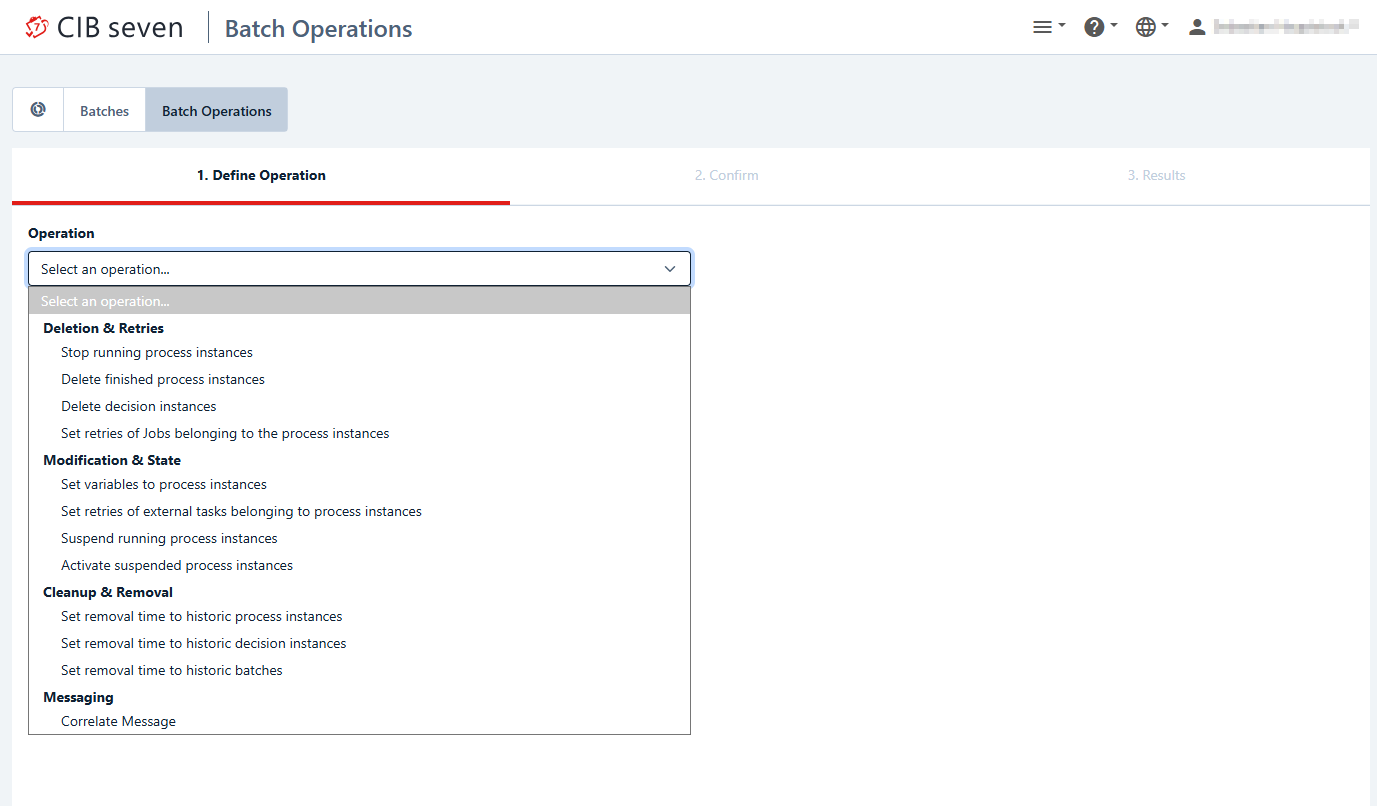Select Activate suspended process instances
Image resolution: width=1377 pixels, height=806 pixels.
177,565
